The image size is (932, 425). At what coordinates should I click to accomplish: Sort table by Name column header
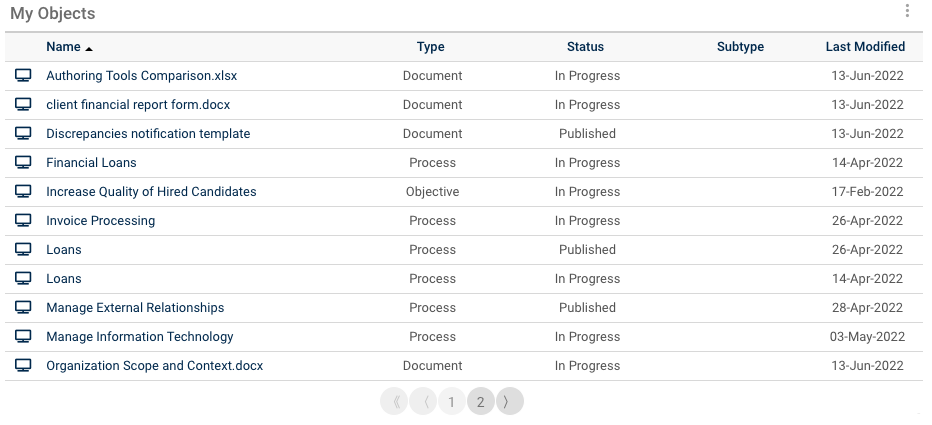(64, 47)
